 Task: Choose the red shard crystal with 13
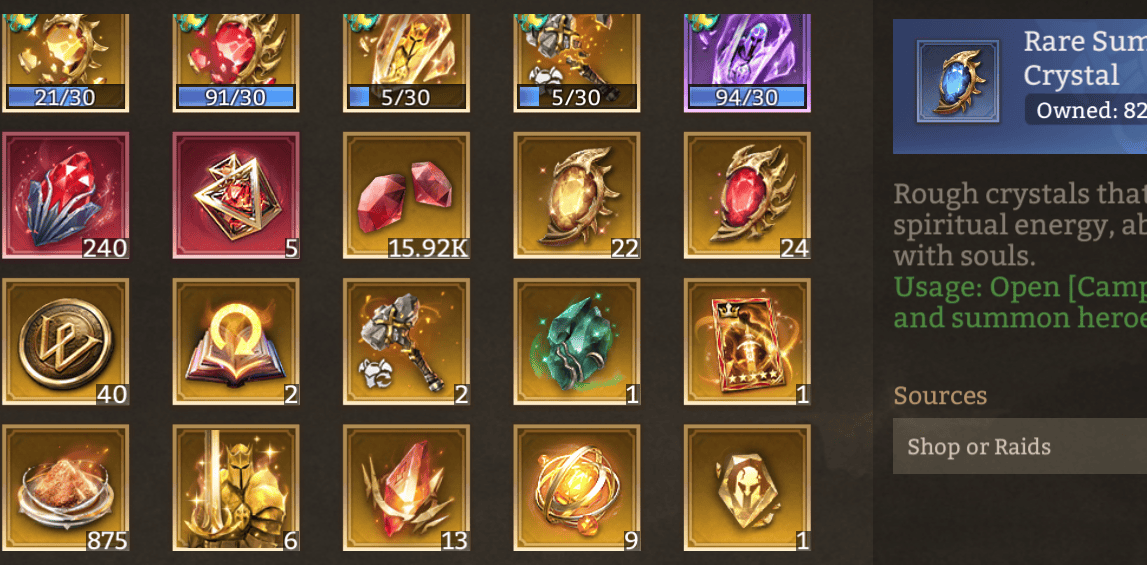point(407,488)
